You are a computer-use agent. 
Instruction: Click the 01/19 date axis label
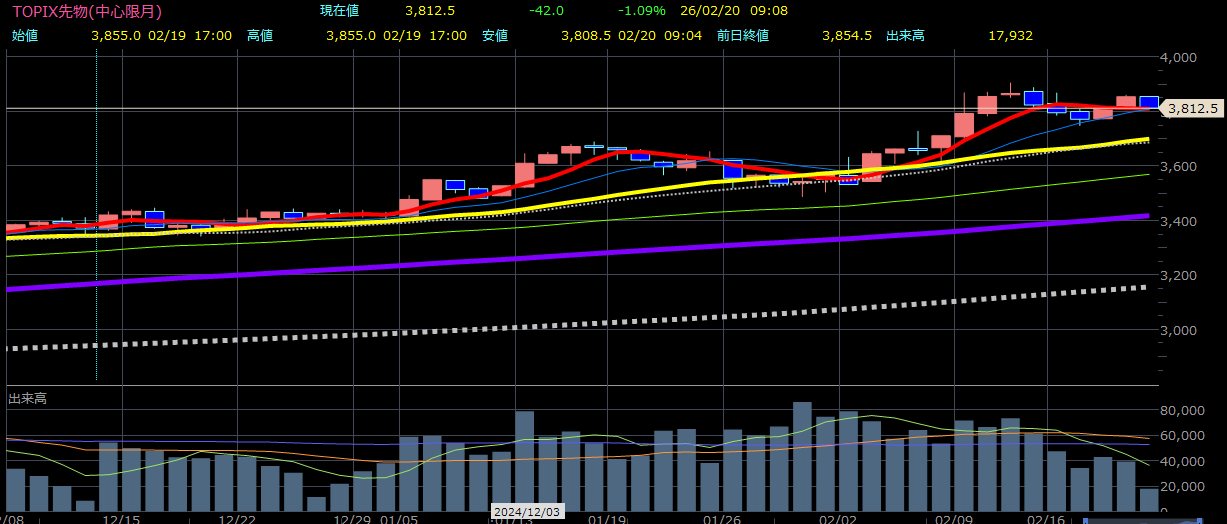pos(607,519)
